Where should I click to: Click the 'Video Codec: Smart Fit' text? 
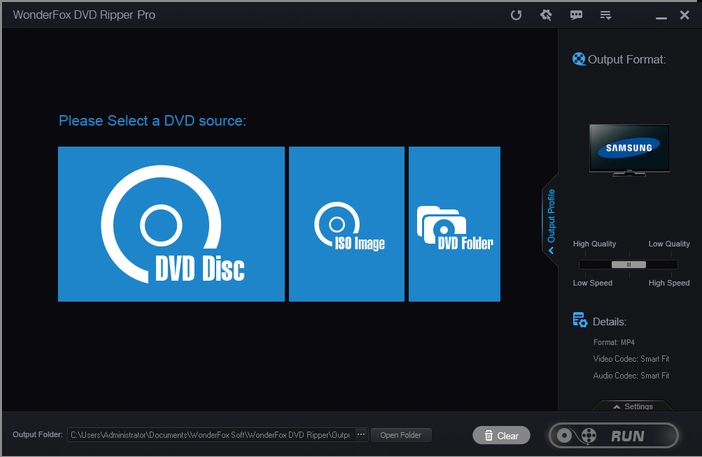(x=631, y=359)
